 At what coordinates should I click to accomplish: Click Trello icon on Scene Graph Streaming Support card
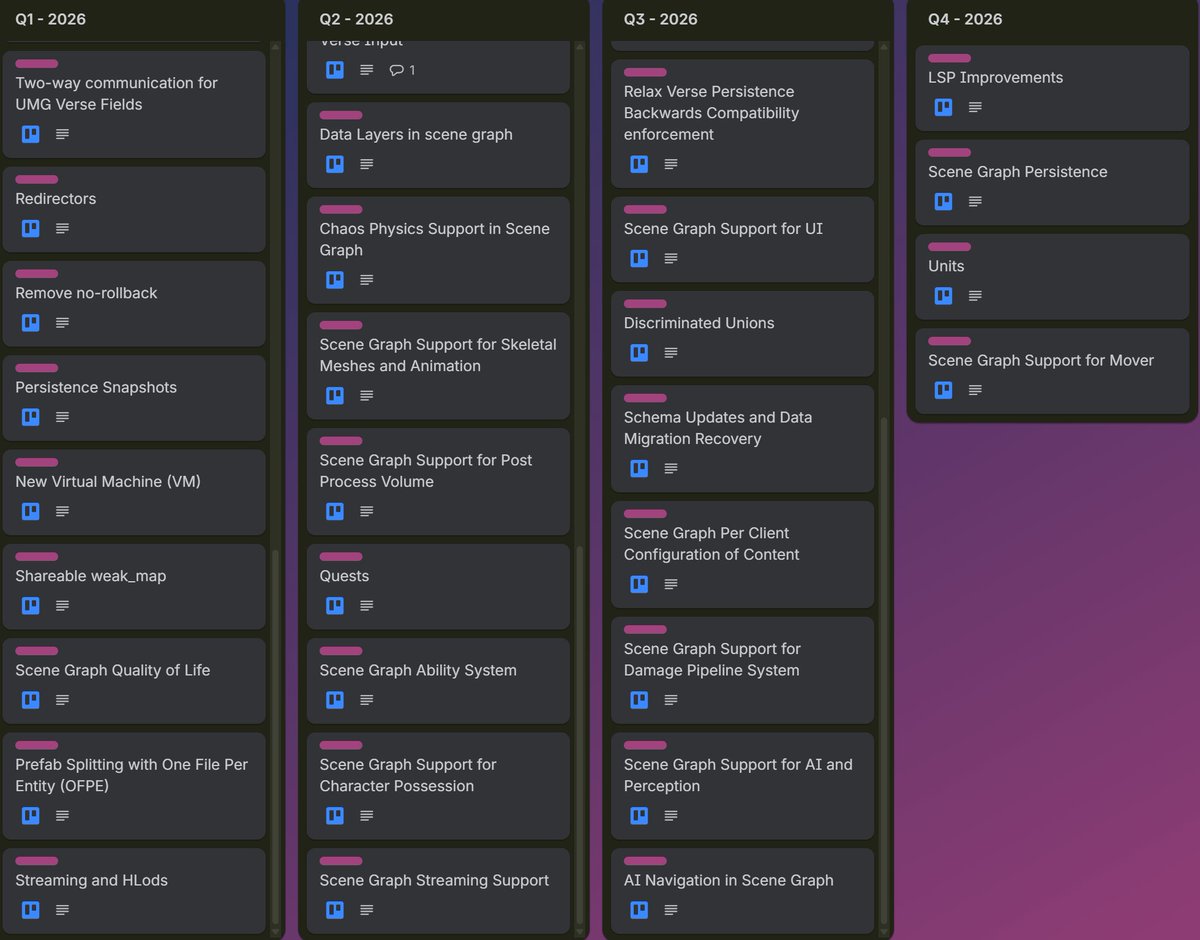click(335, 910)
